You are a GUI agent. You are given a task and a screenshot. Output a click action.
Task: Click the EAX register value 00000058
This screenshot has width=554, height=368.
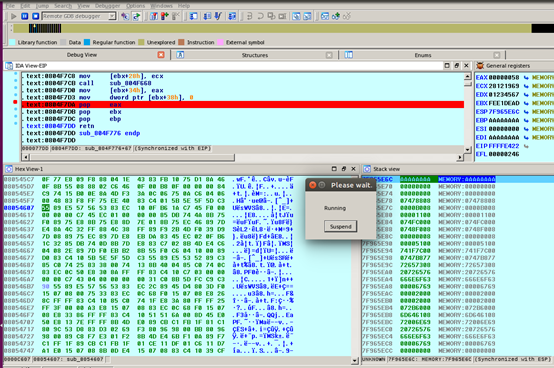[x=504, y=77]
